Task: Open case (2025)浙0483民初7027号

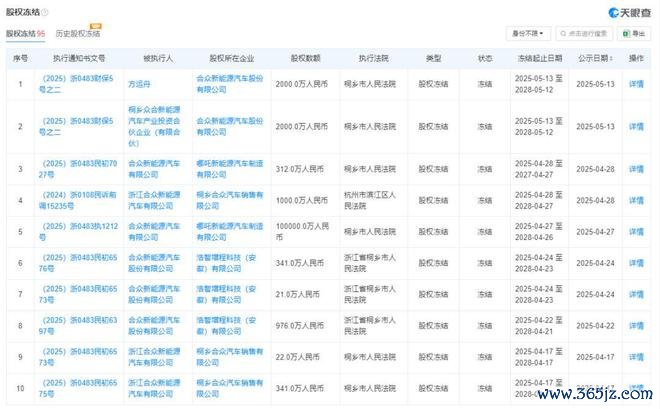Action: (x=78, y=169)
